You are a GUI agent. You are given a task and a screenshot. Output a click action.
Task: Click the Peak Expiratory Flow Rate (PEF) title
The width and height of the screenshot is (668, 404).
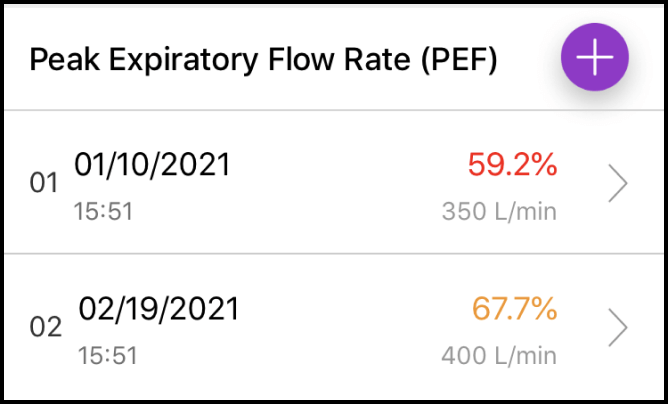263,61
